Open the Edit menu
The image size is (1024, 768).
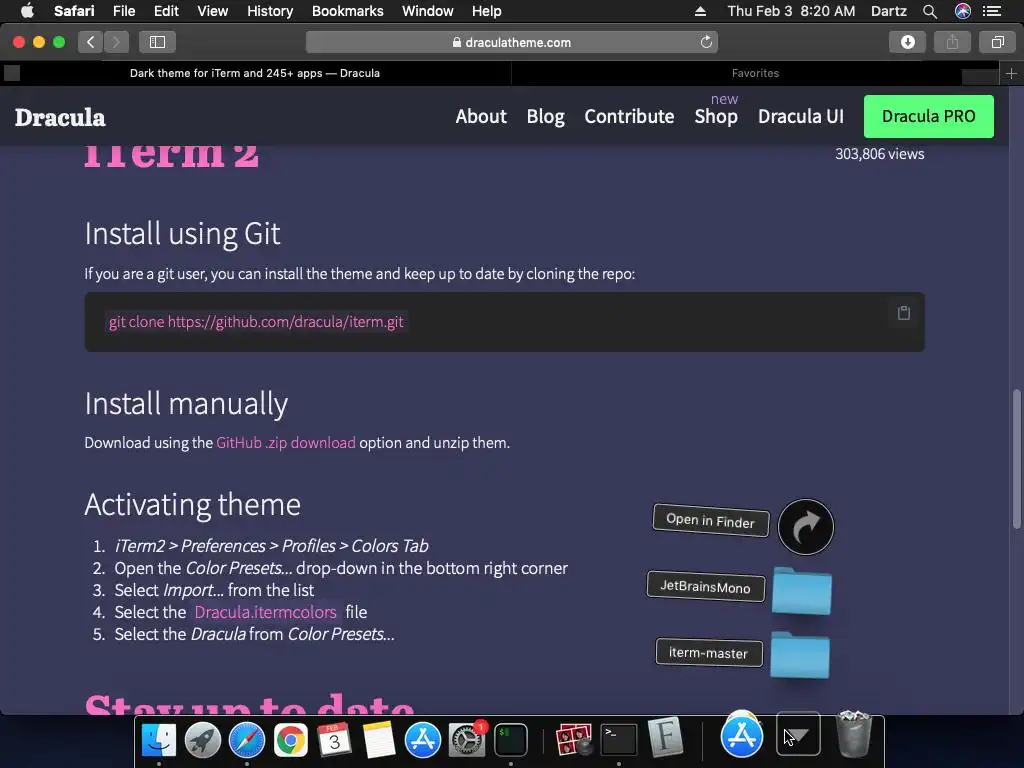(166, 11)
